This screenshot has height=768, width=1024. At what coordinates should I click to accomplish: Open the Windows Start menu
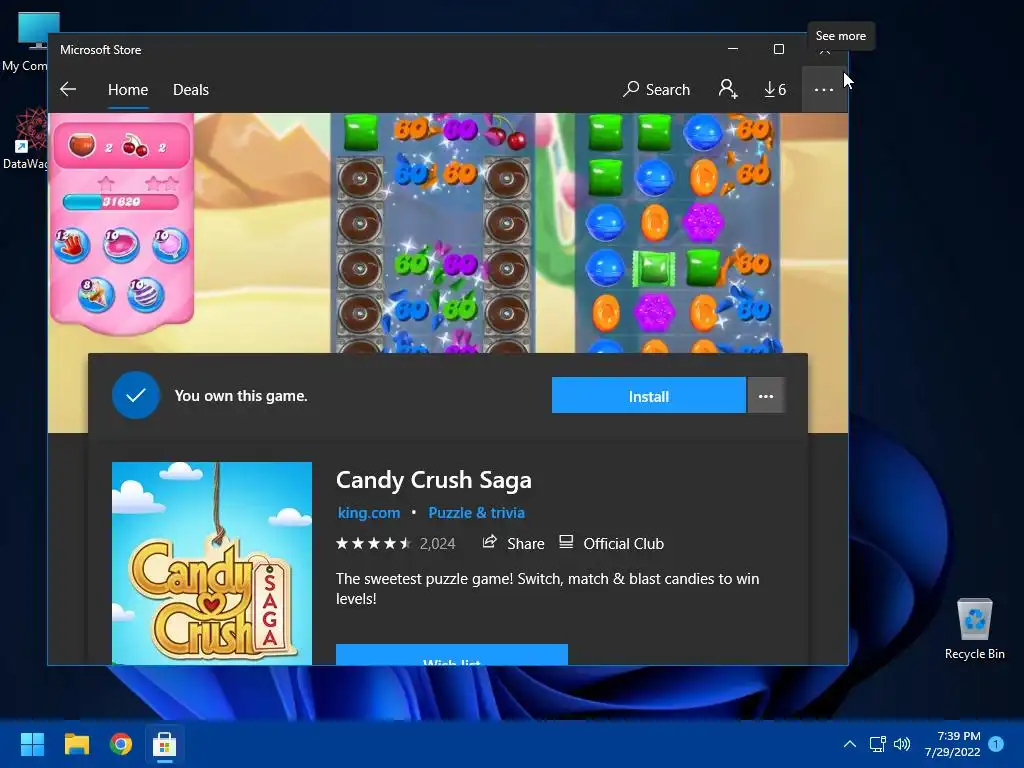click(x=32, y=744)
